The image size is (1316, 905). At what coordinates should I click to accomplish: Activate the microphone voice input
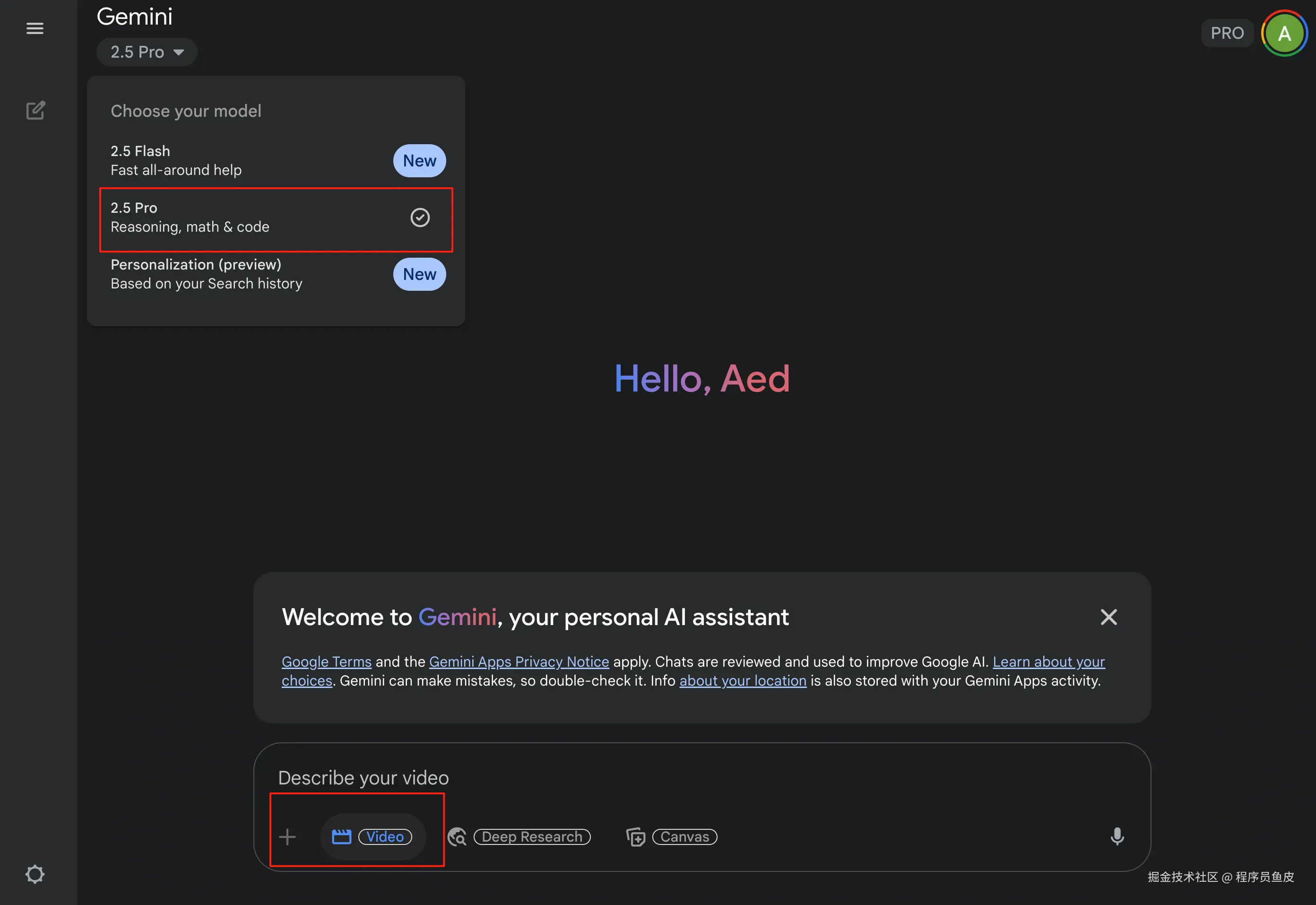pyautogui.click(x=1117, y=836)
